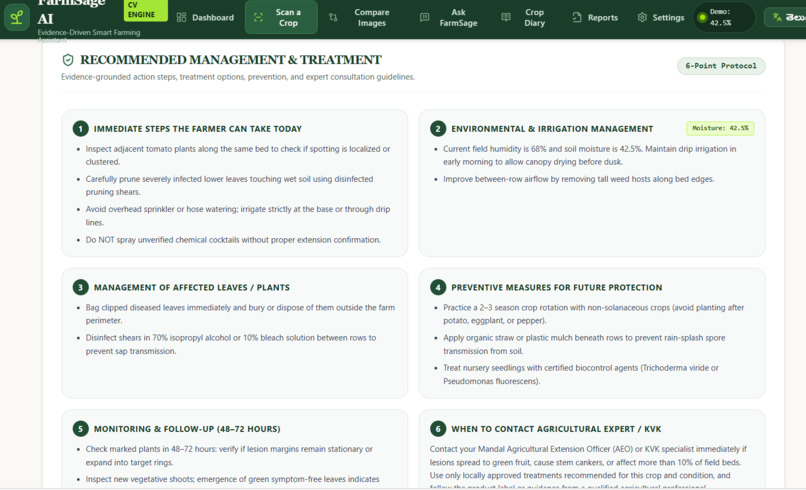This screenshot has width=806, height=490.
Task: Click the 'Inspect adjacent tomato plants' bullet
Action: coord(237,155)
